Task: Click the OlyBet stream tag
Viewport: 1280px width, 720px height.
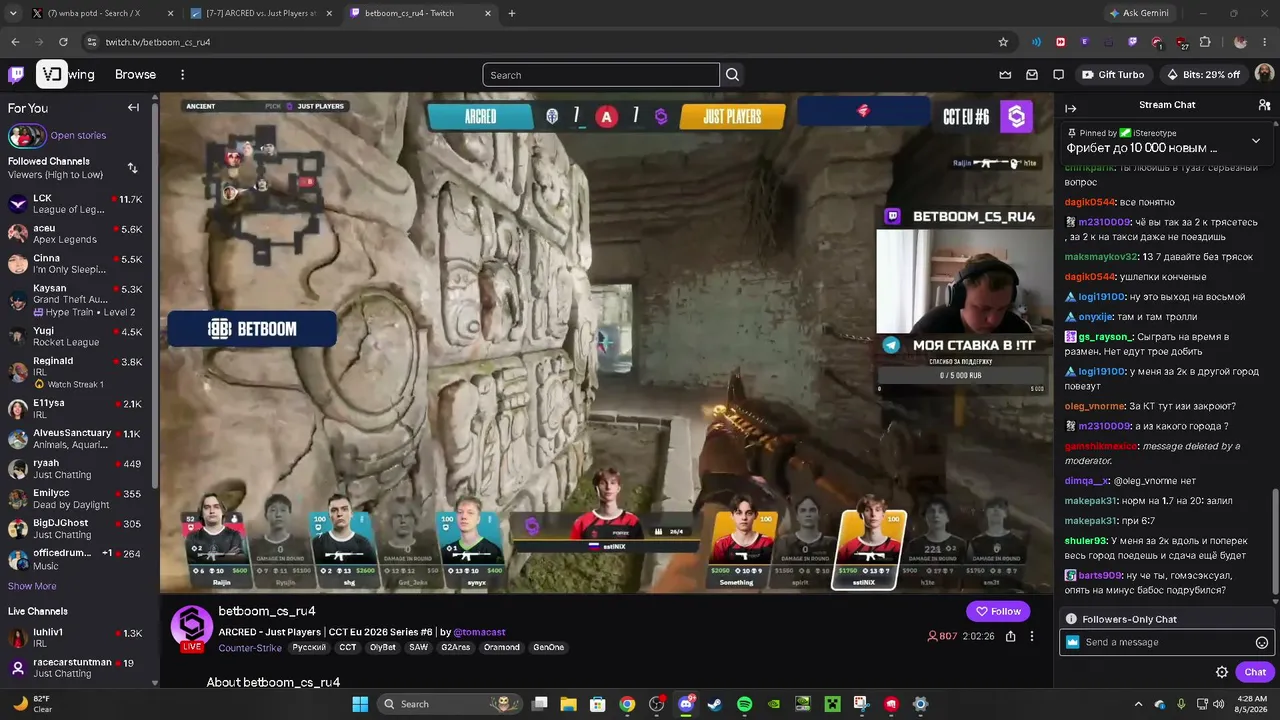Action: point(382,648)
